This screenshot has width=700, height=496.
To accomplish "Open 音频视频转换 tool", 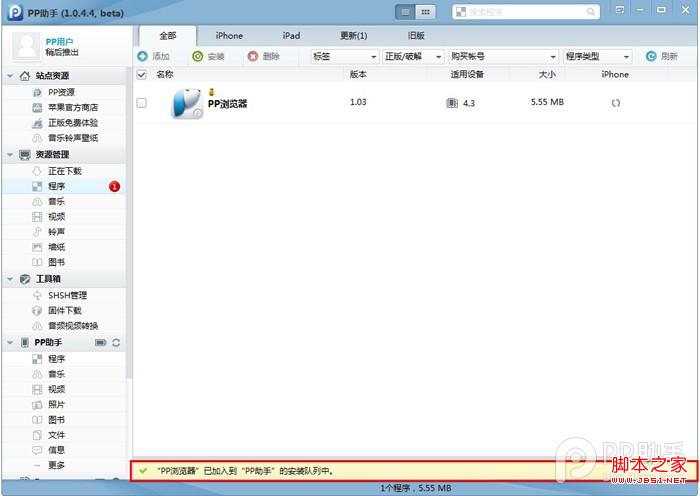I will coord(64,325).
